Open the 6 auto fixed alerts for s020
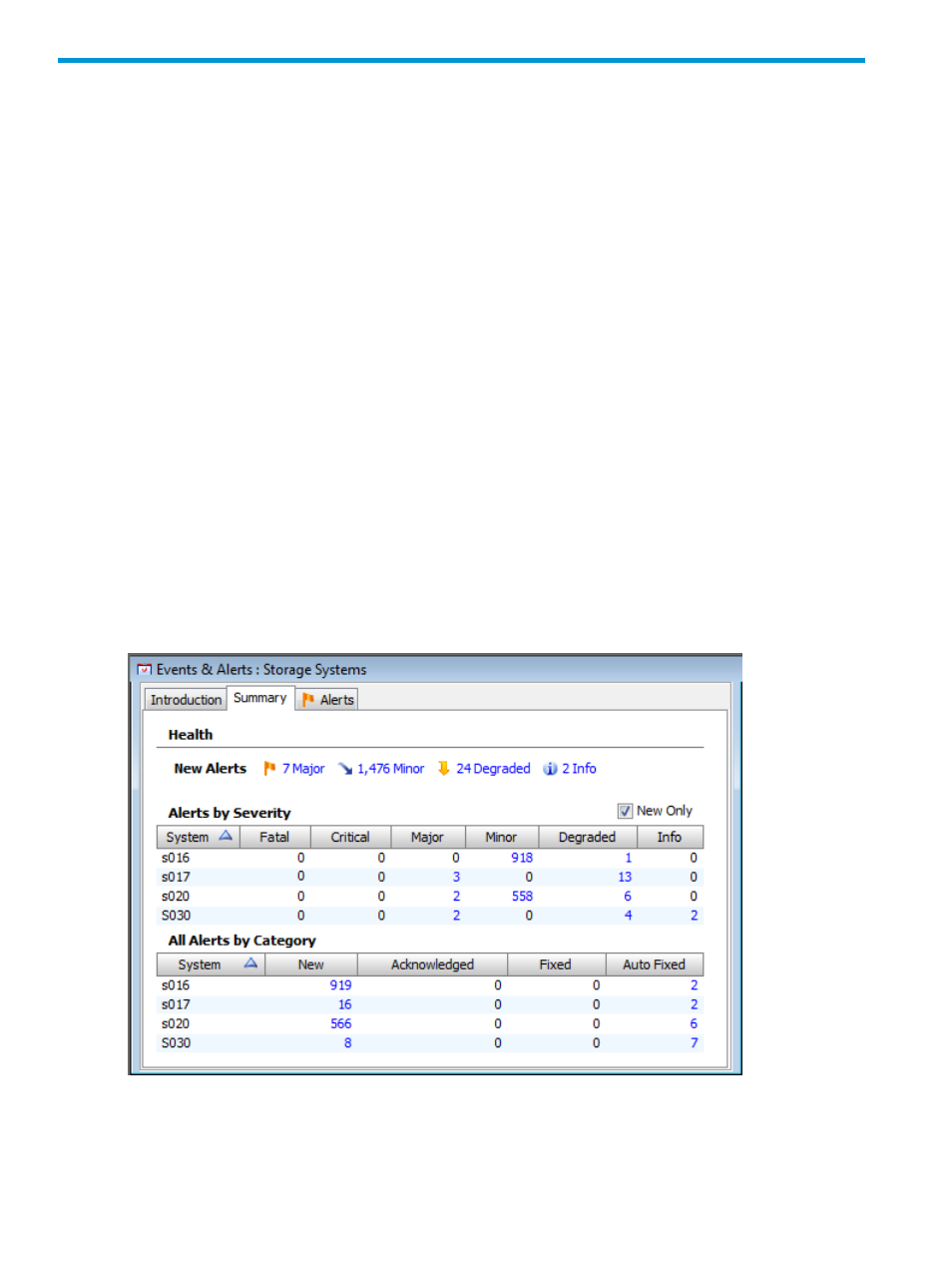This screenshot has width=952, height=1268. (x=695, y=1023)
